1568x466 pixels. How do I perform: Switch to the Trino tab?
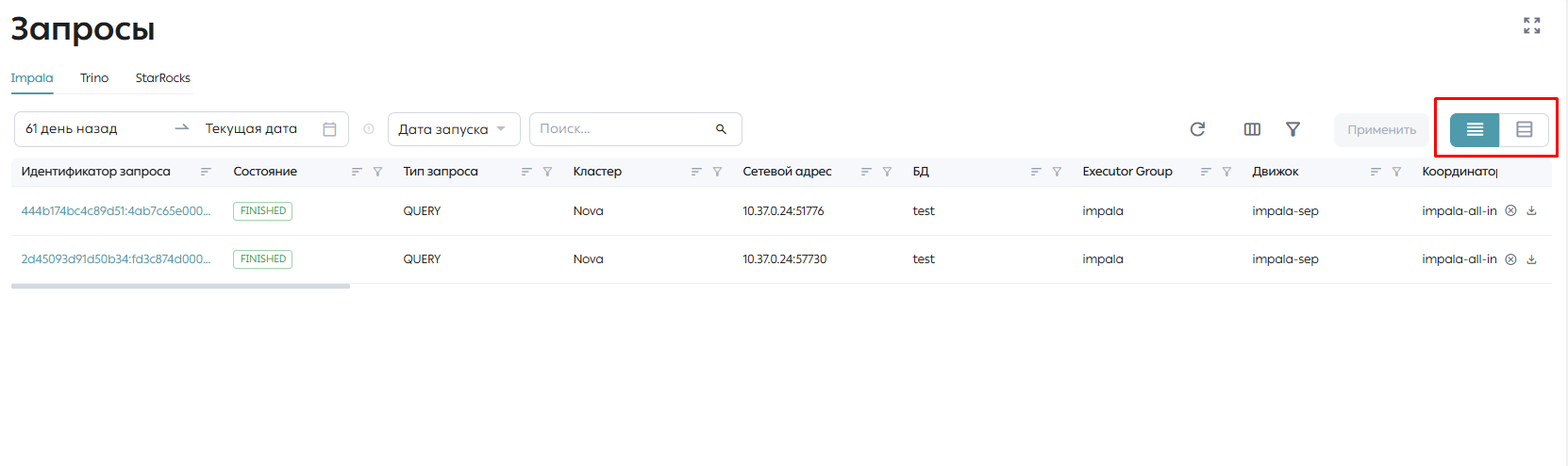(94, 78)
